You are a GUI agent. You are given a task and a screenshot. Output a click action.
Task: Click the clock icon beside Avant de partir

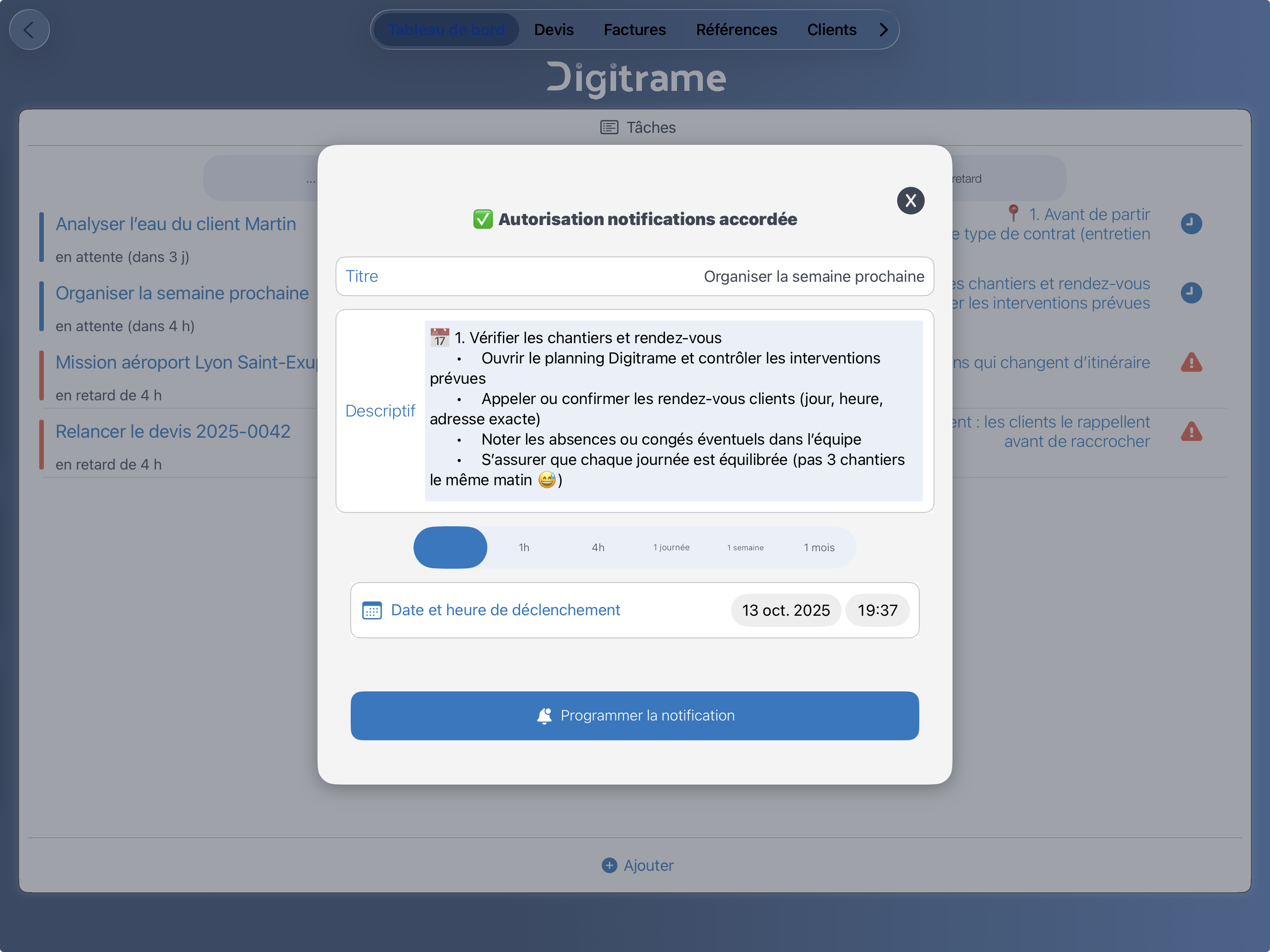tap(1191, 224)
